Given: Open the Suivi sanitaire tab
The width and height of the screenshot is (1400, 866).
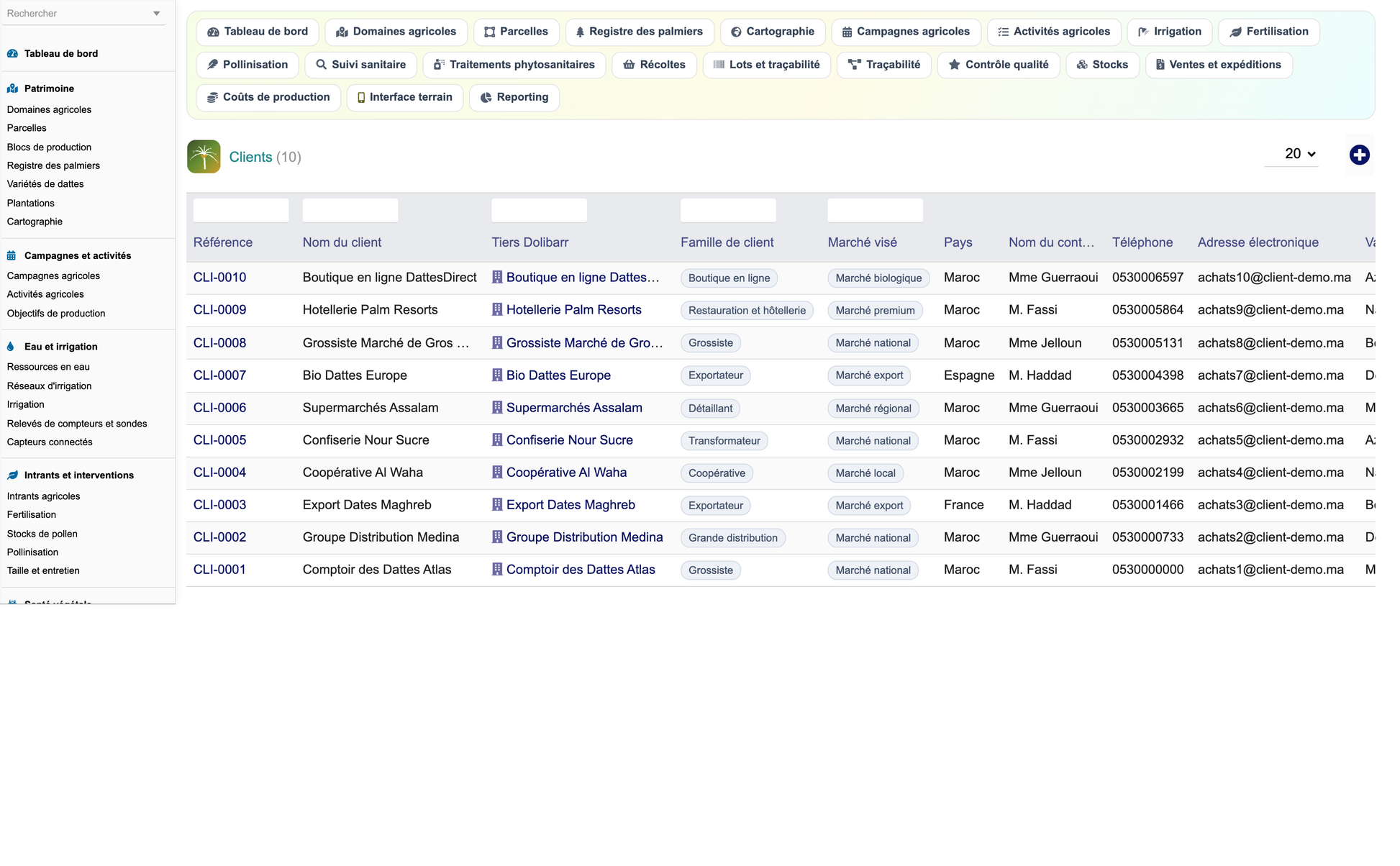Looking at the screenshot, I should click(x=360, y=65).
